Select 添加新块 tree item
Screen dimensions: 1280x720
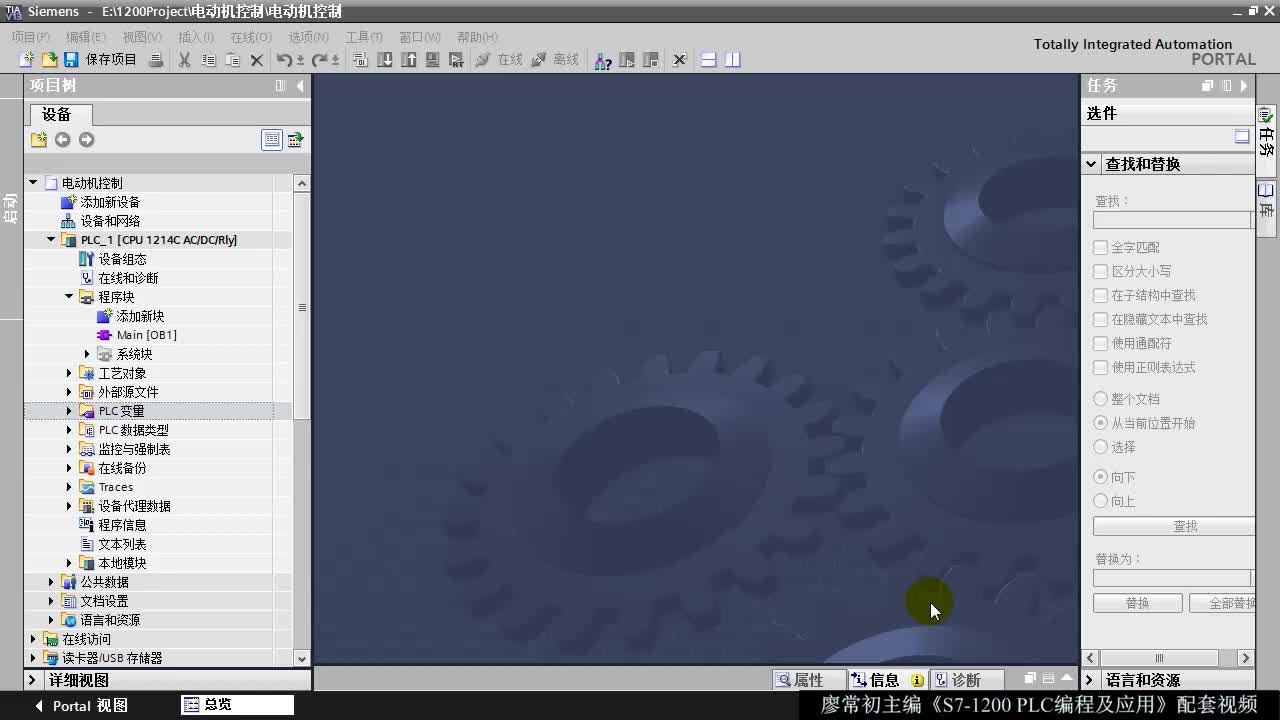140,316
